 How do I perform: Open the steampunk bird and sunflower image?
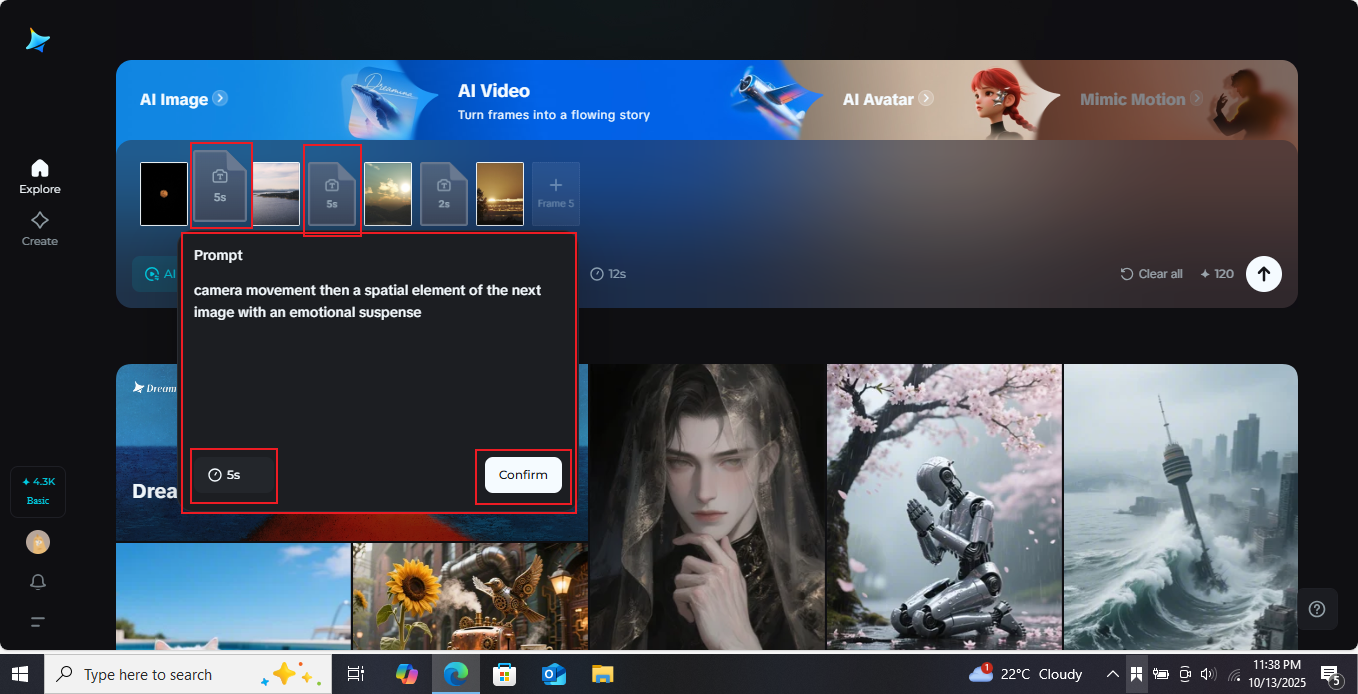(x=470, y=597)
